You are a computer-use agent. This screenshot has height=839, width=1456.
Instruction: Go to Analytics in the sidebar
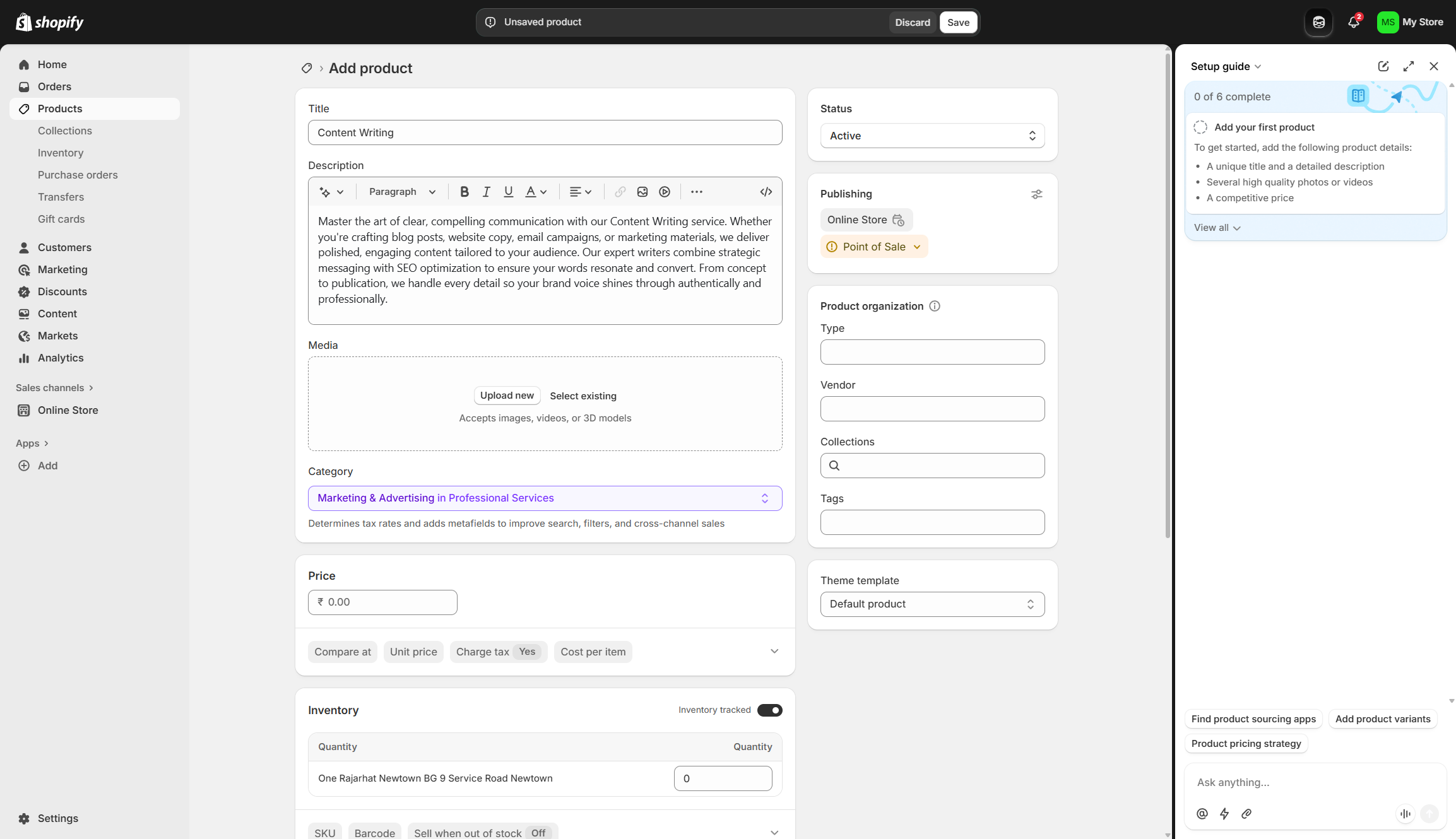coord(60,358)
